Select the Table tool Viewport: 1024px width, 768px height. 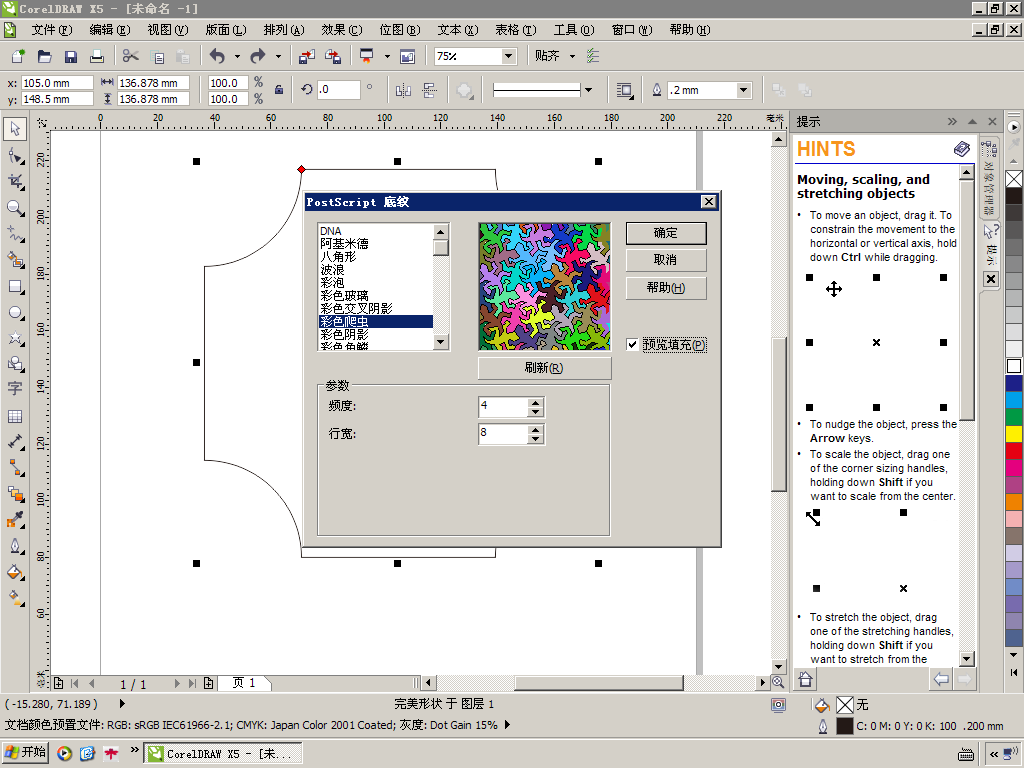16,416
